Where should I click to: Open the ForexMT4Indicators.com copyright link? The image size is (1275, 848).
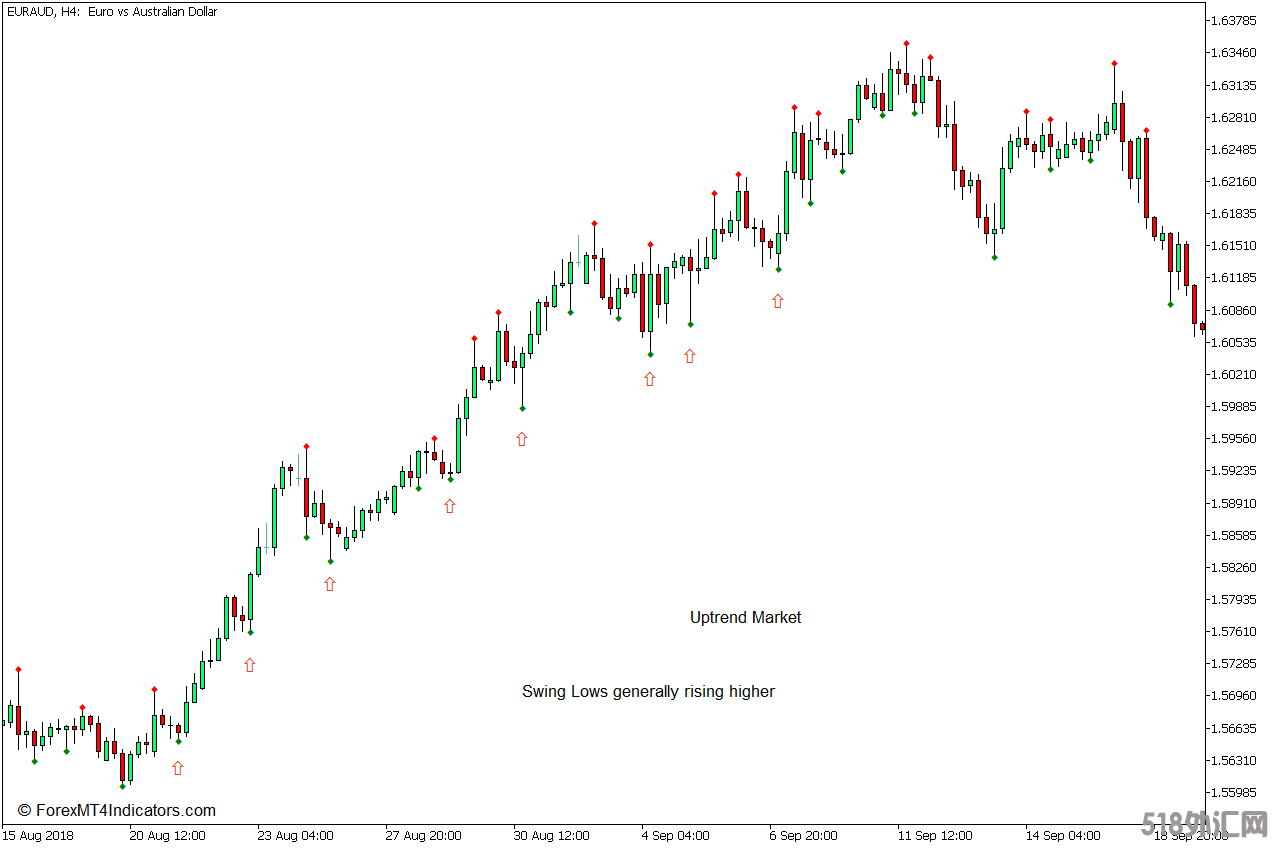[117, 811]
